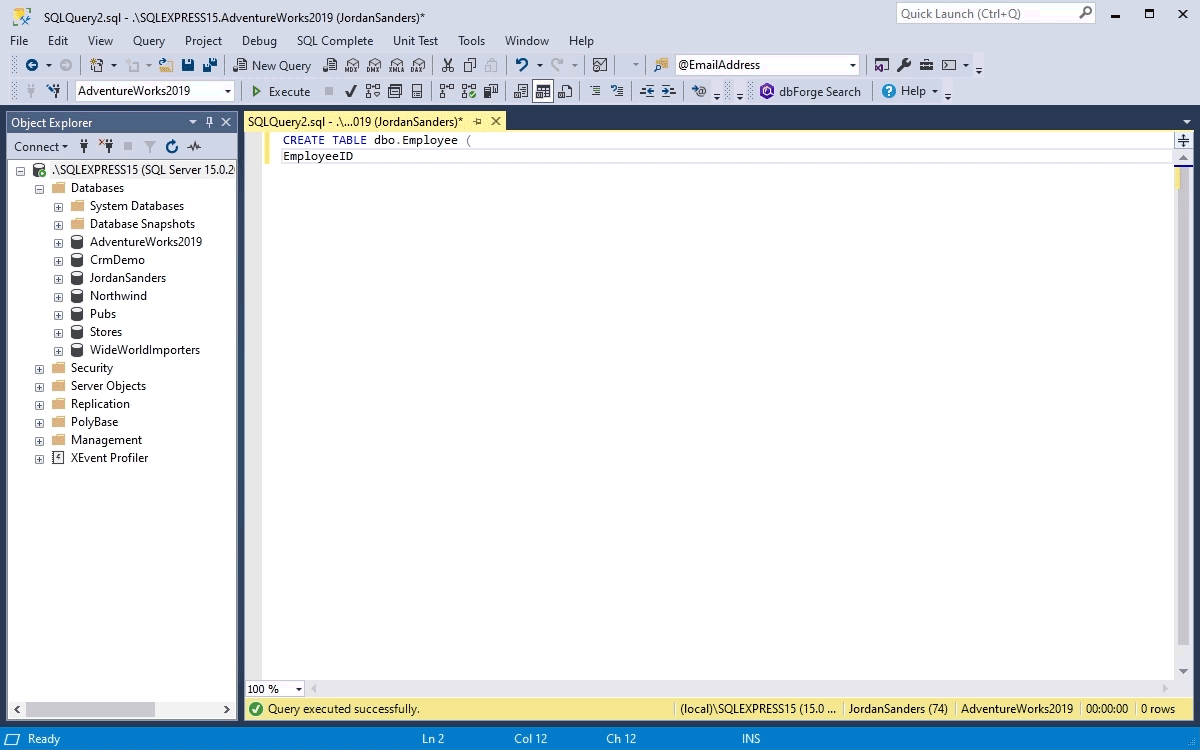Open the Connect dropdown in Object Explorer

(x=41, y=146)
